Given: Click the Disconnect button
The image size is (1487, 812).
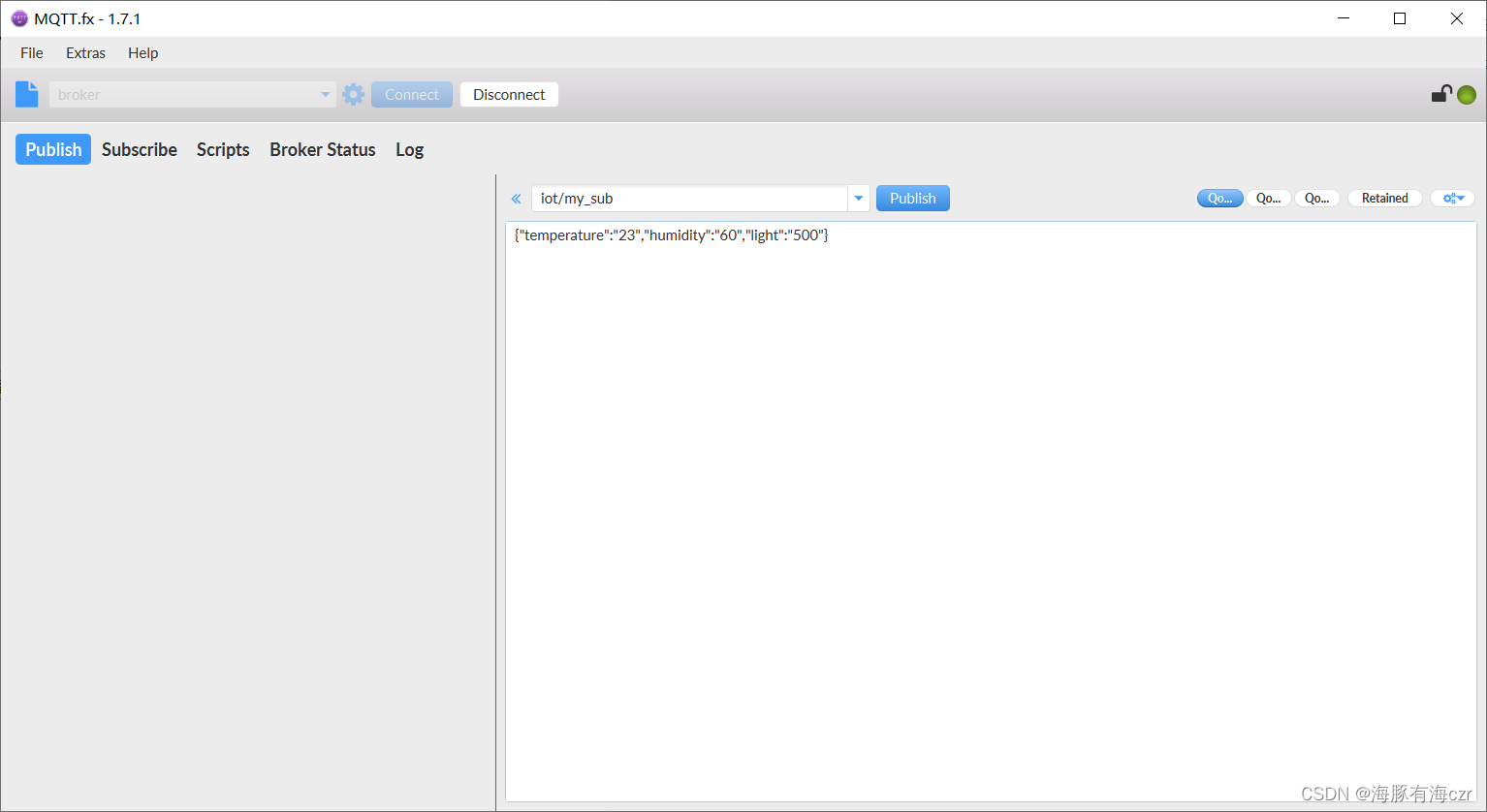Looking at the screenshot, I should click(509, 95).
